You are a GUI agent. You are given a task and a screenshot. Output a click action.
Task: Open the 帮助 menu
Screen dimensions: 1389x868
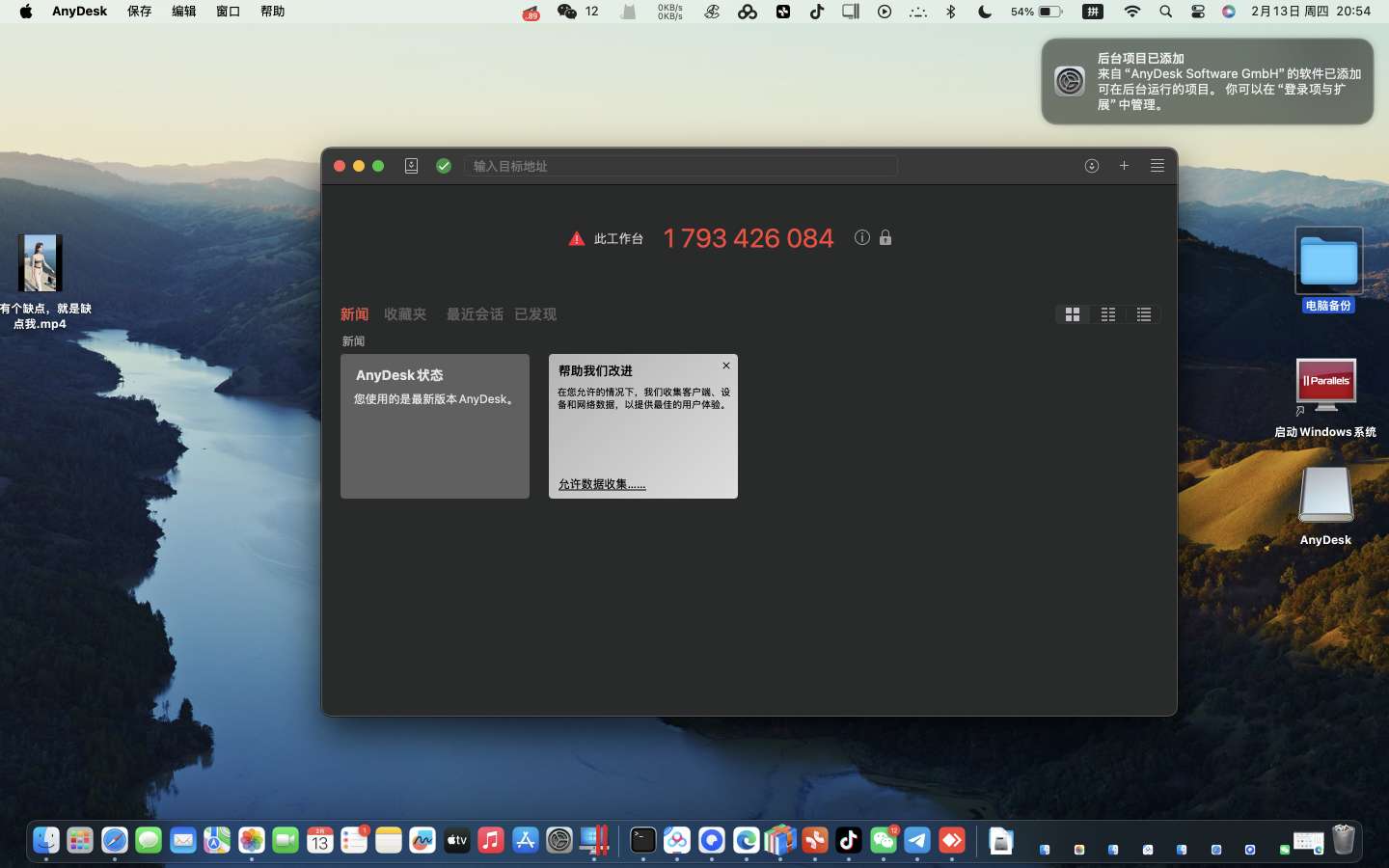273,12
